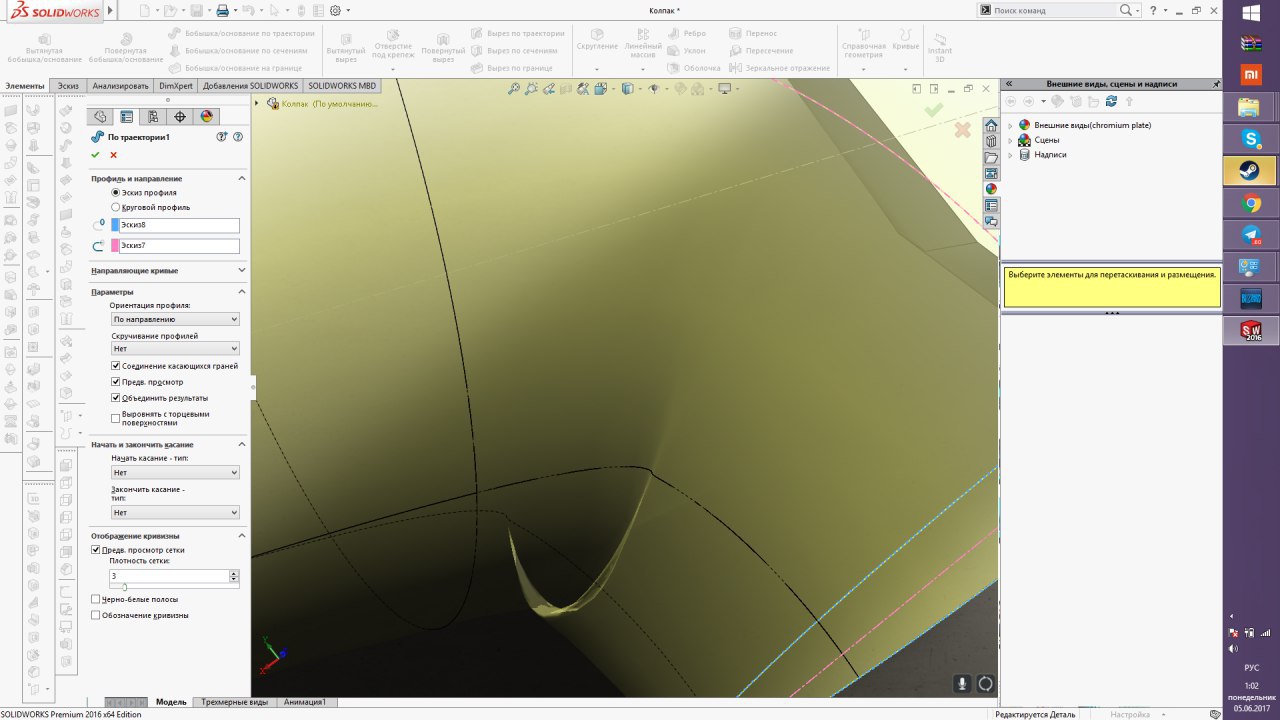This screenshot has width=1280, height=720.
Task: Open Chrome from the taskbar
Action: point(1250,203)
